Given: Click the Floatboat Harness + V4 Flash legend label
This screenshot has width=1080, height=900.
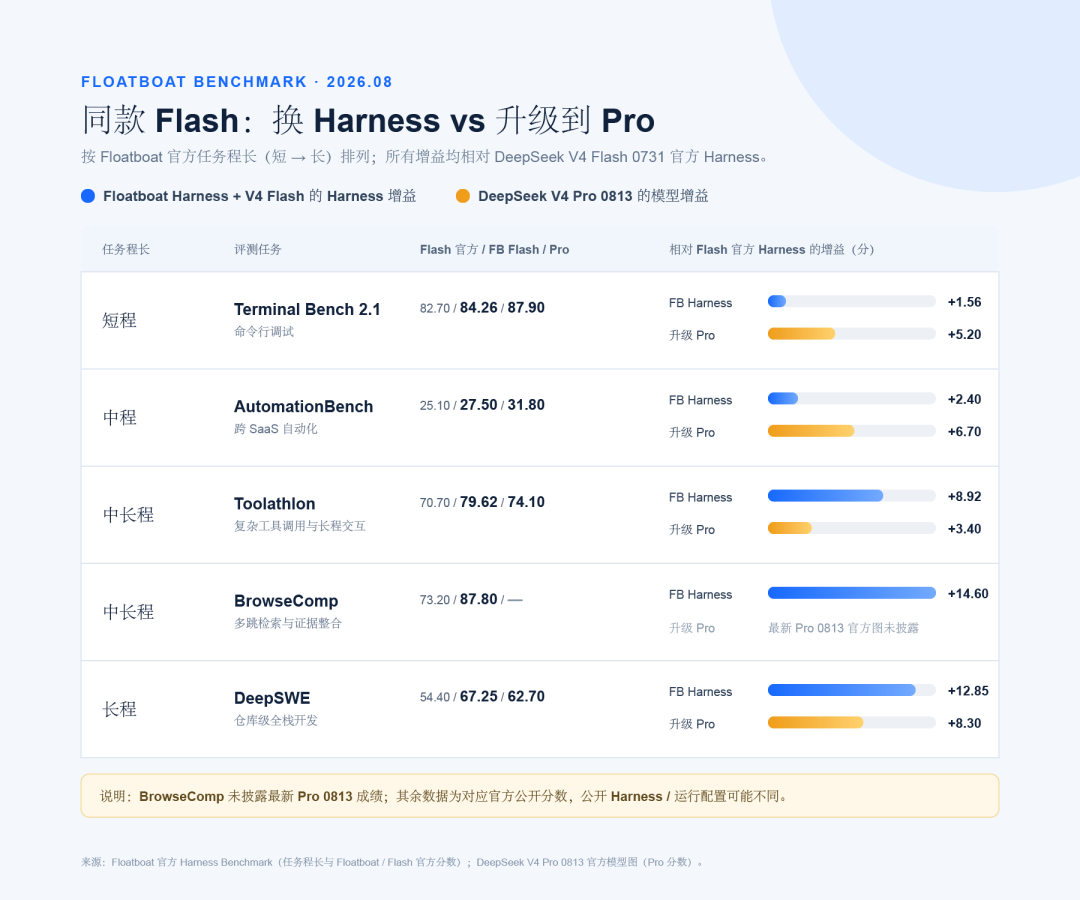Looking at the screenshot, I should (260, 196).
